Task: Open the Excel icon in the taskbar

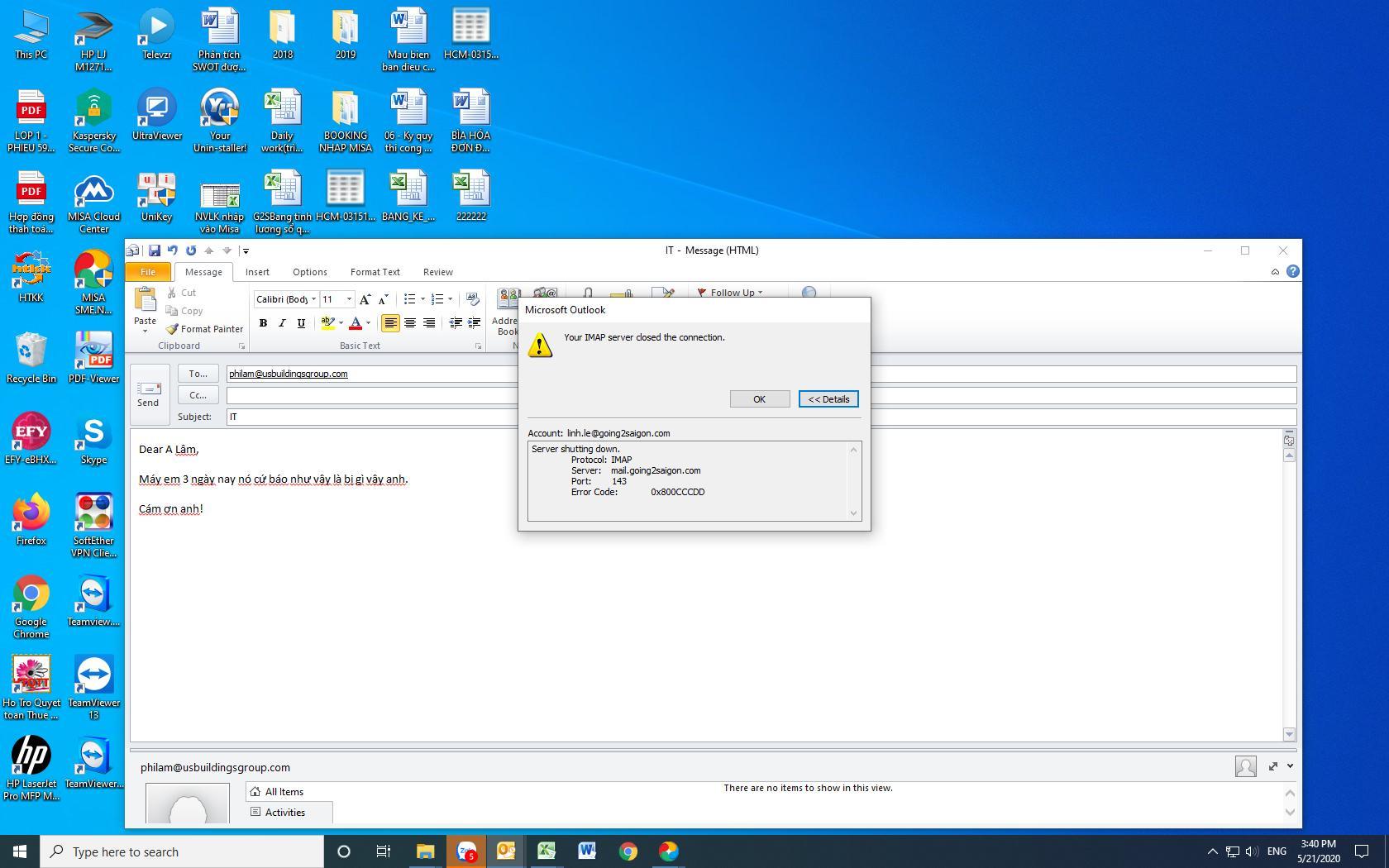Action: [547, 851]
